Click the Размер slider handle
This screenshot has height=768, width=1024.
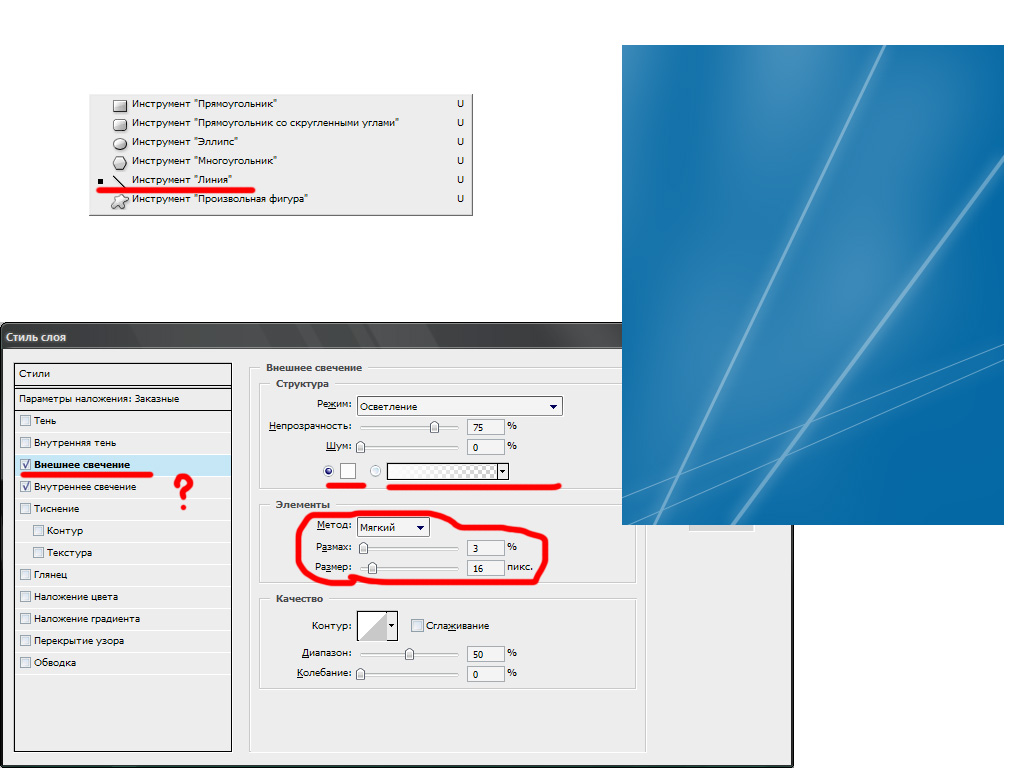tap(372, 568)
